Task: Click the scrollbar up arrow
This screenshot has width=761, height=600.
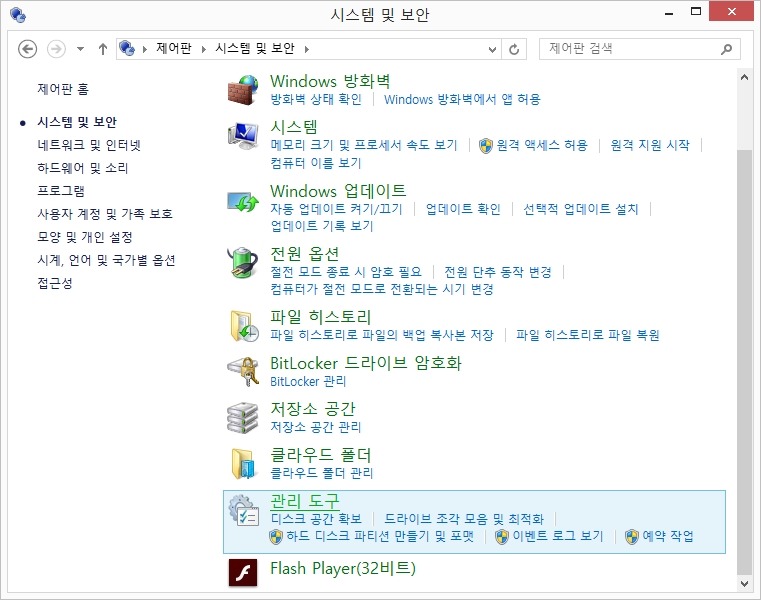Action: (x=744, y=77)
